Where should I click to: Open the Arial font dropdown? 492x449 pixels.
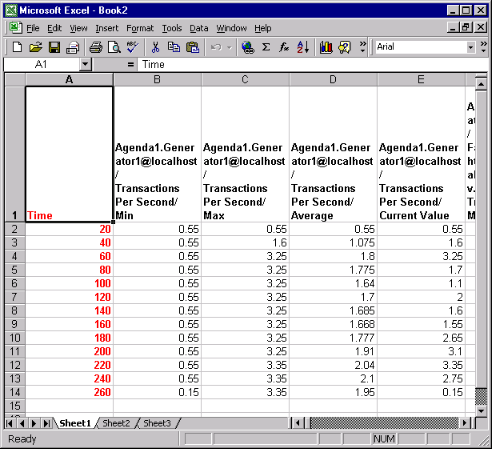click(471, 47)
